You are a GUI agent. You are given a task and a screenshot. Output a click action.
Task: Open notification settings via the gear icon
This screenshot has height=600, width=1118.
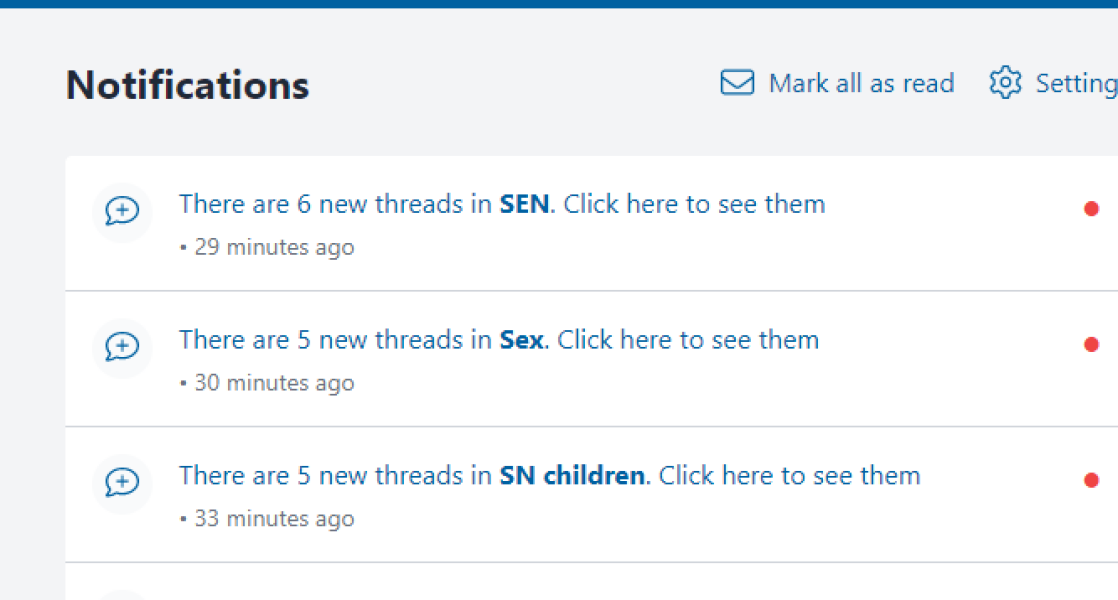coord(1005,83)
